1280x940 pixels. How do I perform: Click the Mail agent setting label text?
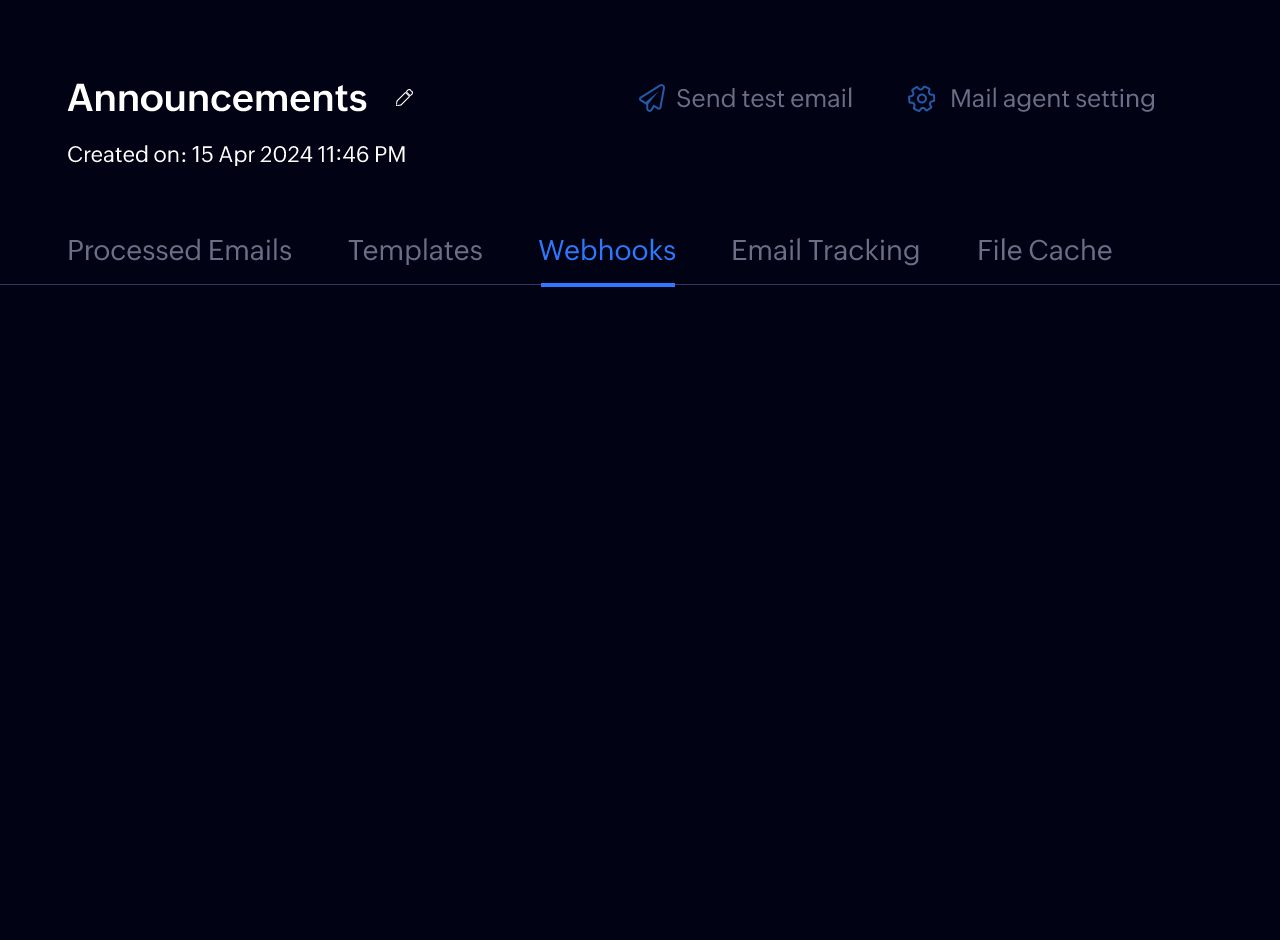tap(1054, 98)
